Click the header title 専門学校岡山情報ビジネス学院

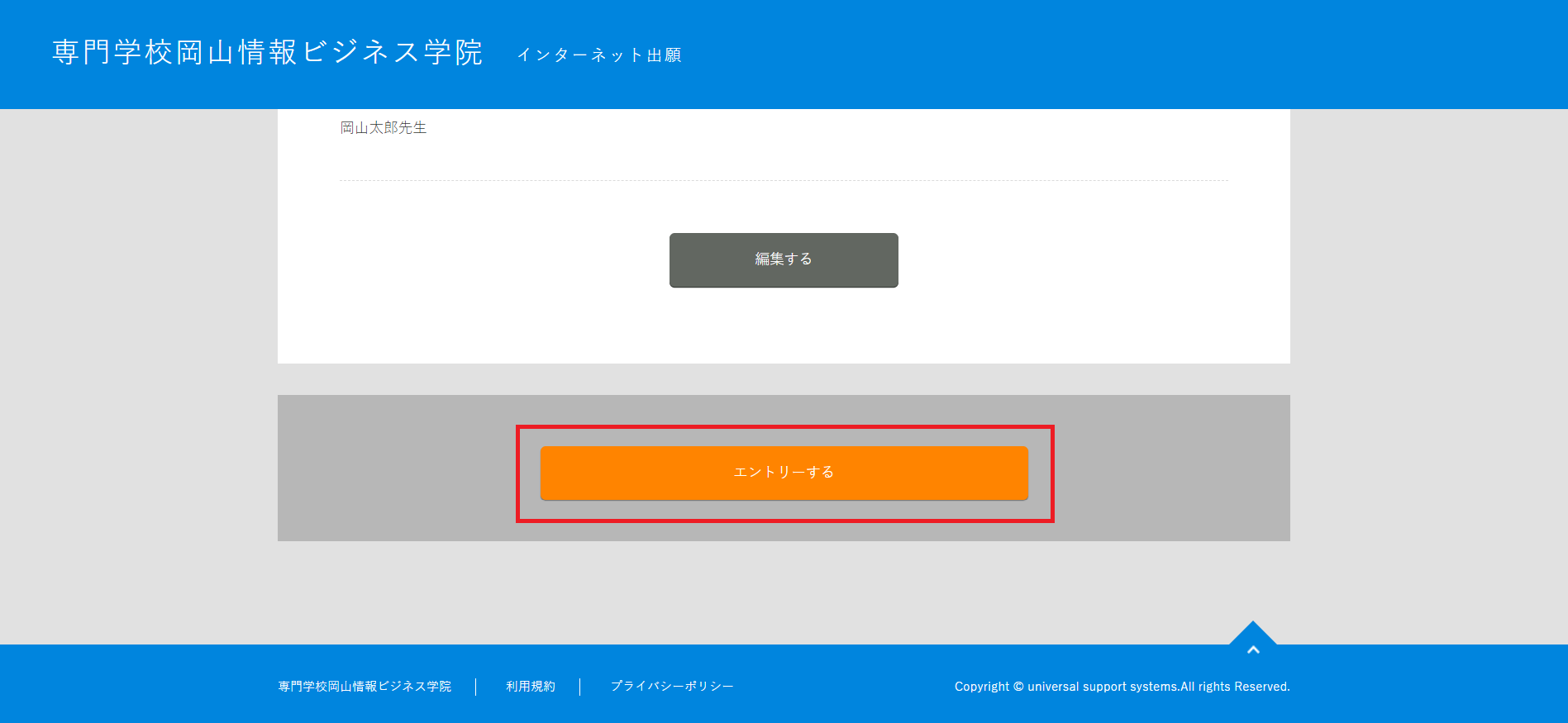coord(267,52)
